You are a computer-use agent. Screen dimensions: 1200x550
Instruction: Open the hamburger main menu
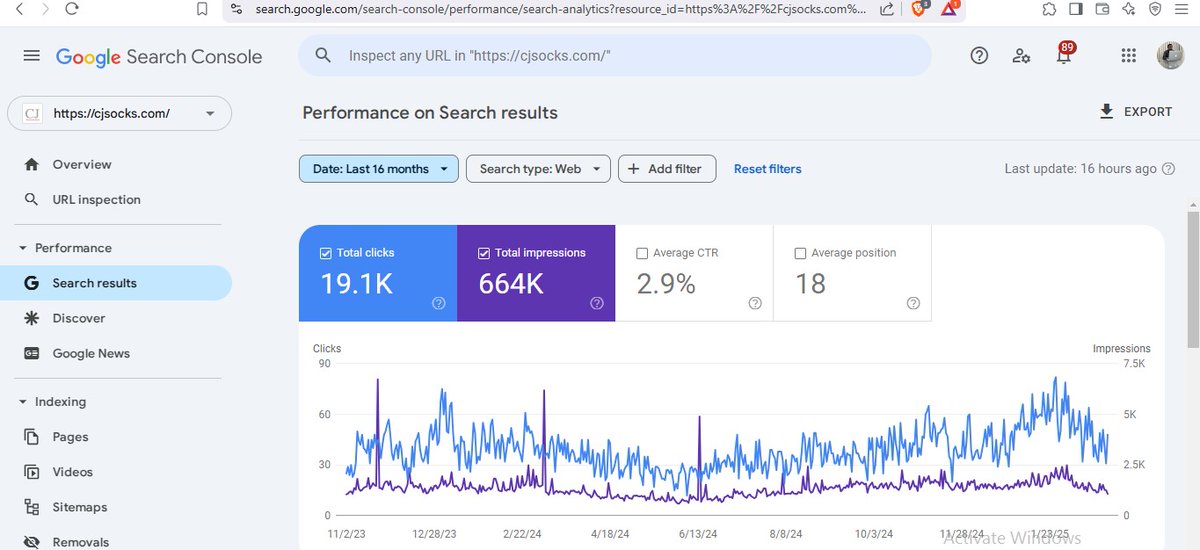[x=32, y=56]
